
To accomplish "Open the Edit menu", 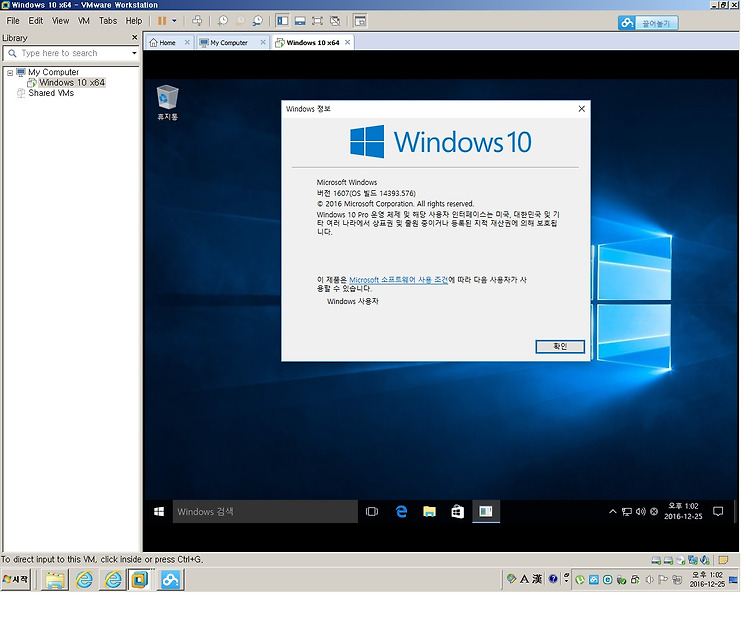I will 36,21.
